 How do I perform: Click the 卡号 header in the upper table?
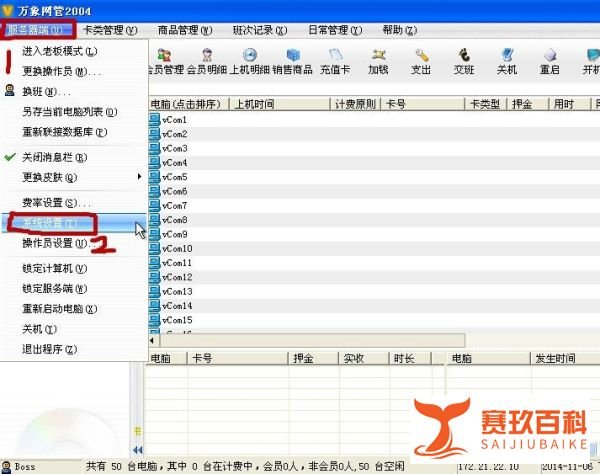click(x=423, y=104)
